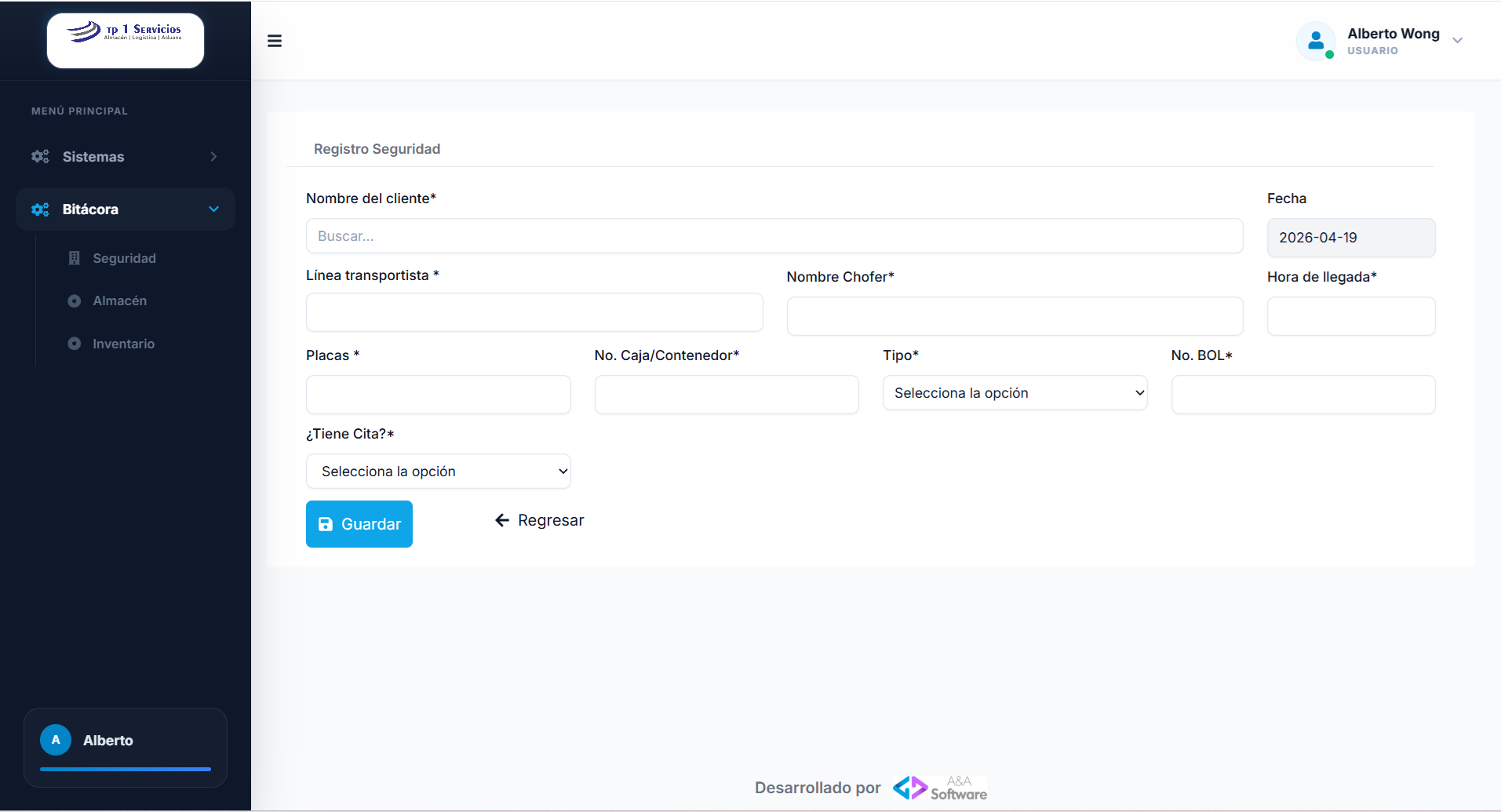Click the A&A Software logo

[940, 788]
